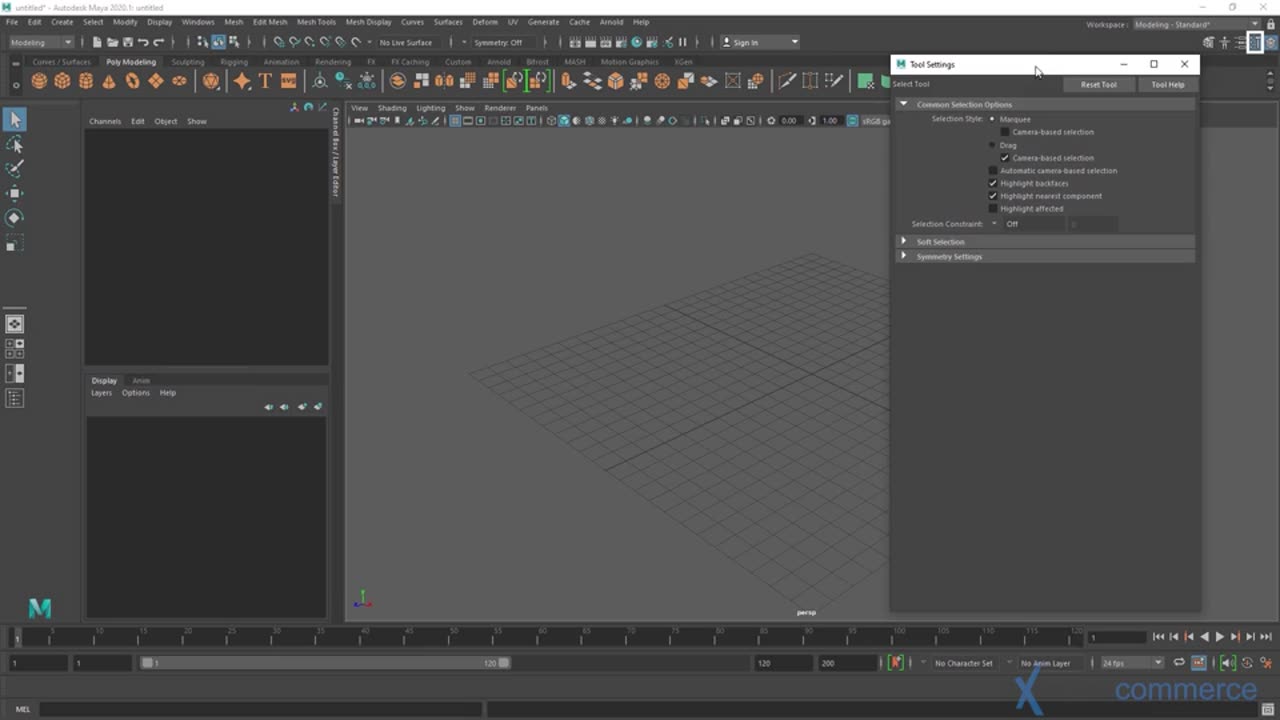Uncheck Highlight backfaces
The image size is (1280, 720).
[993, 184]
